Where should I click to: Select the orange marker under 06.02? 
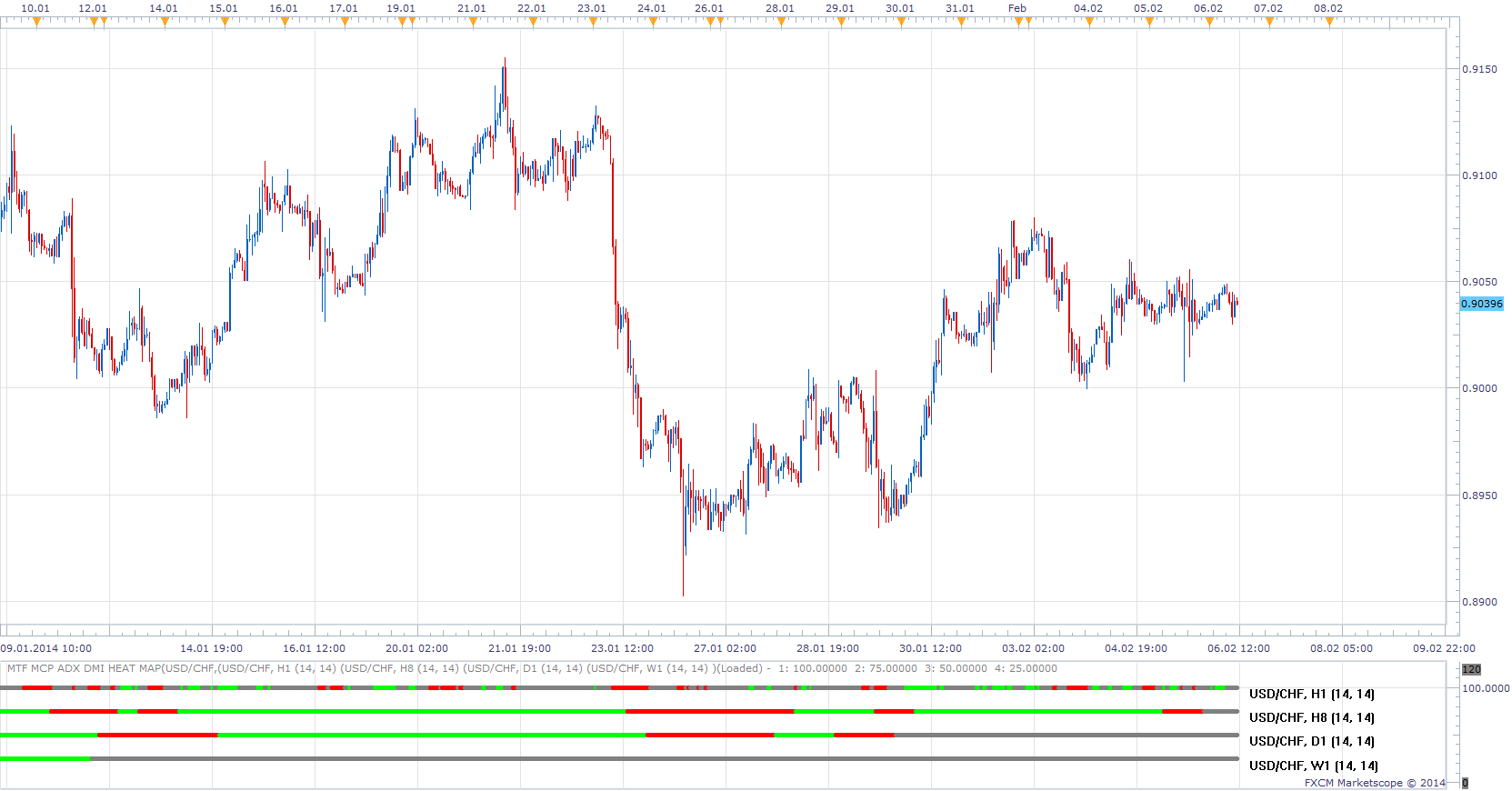[1209, 23]
